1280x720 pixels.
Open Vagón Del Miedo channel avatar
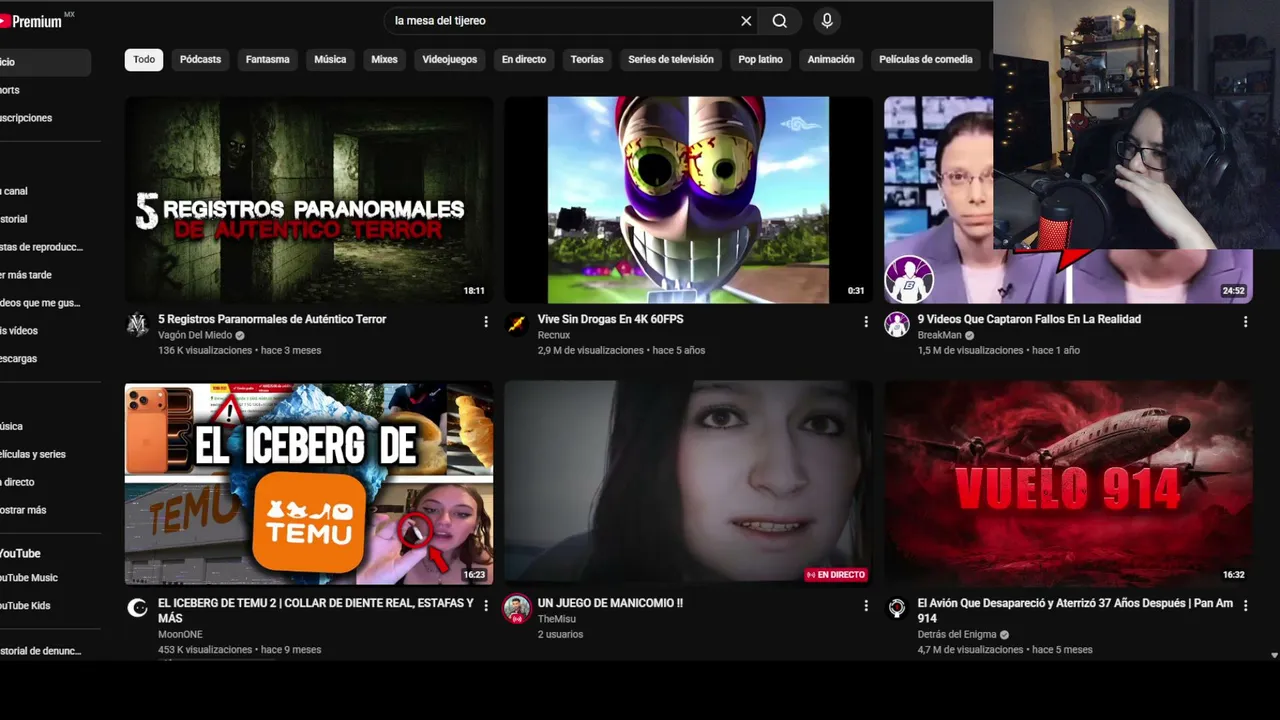[x=138, y=324]
